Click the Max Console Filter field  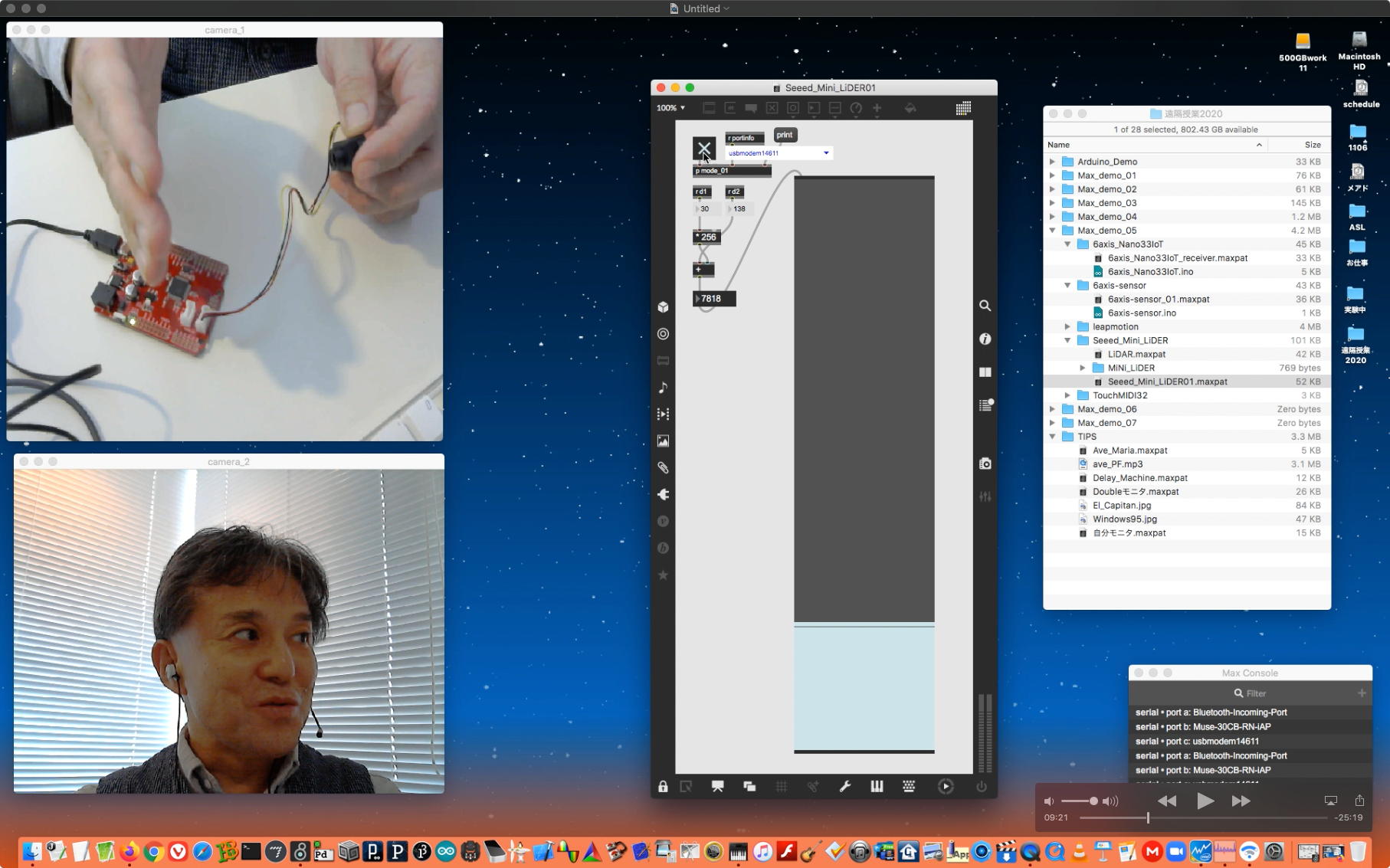tap(1251, 693)
